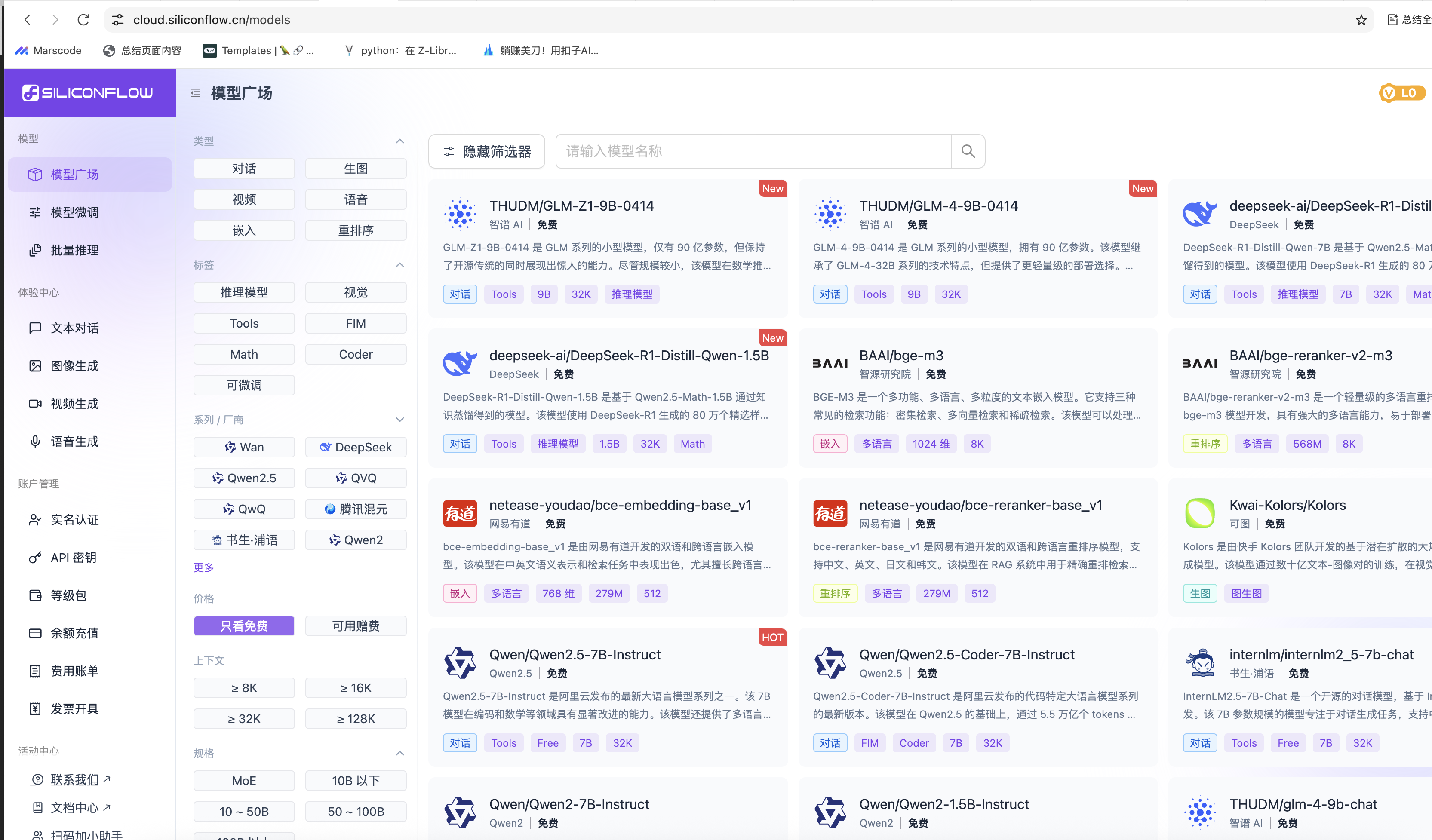Click the search magnifier icon

pyautogui.click(x=968, y=151)
